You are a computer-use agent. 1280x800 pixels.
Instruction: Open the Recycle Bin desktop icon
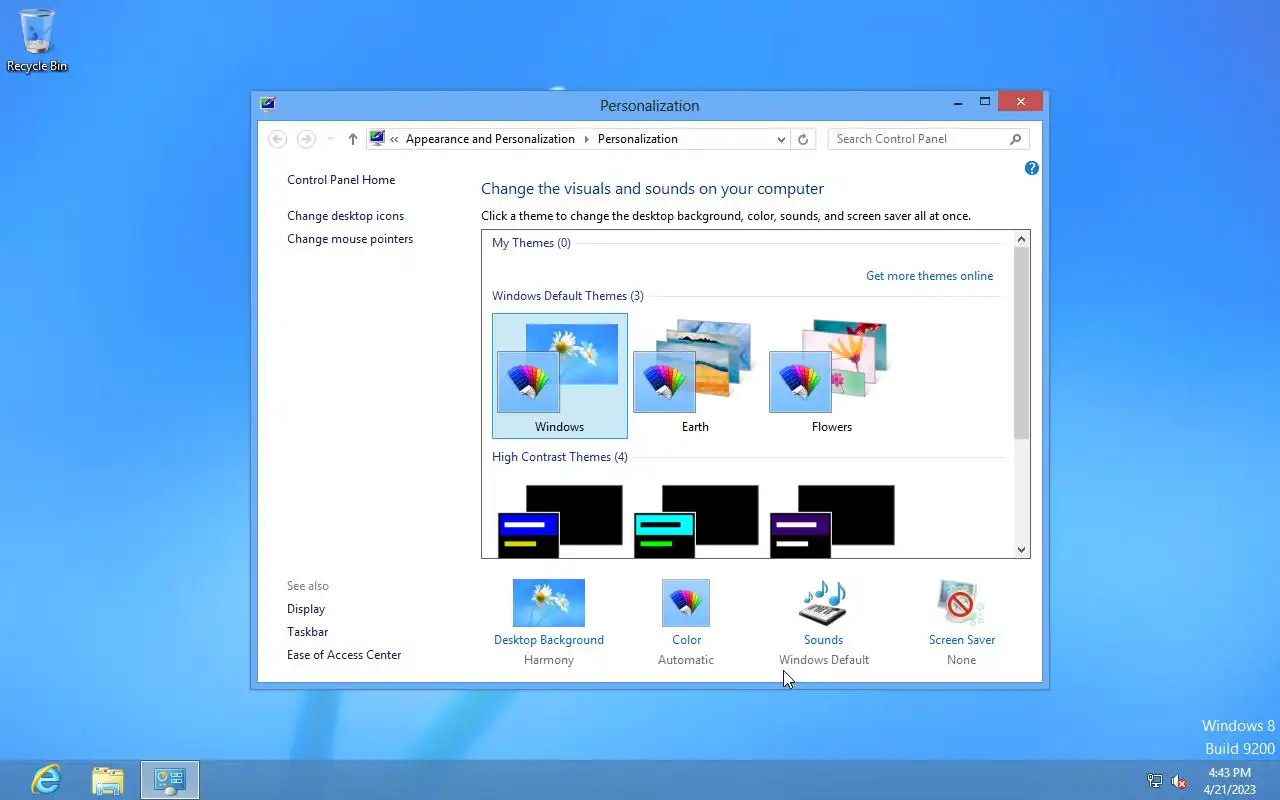click(37, 40)
